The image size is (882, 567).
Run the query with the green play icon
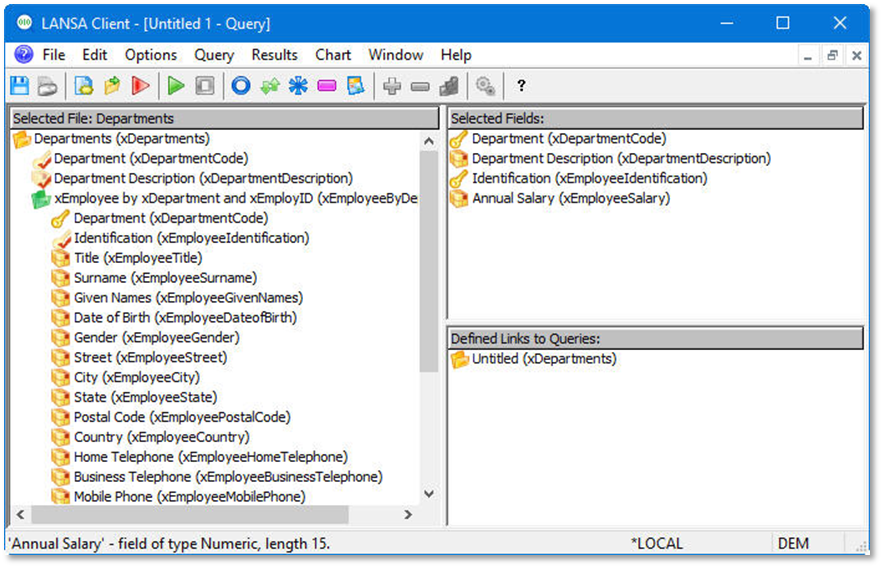[x=177, y=86]
